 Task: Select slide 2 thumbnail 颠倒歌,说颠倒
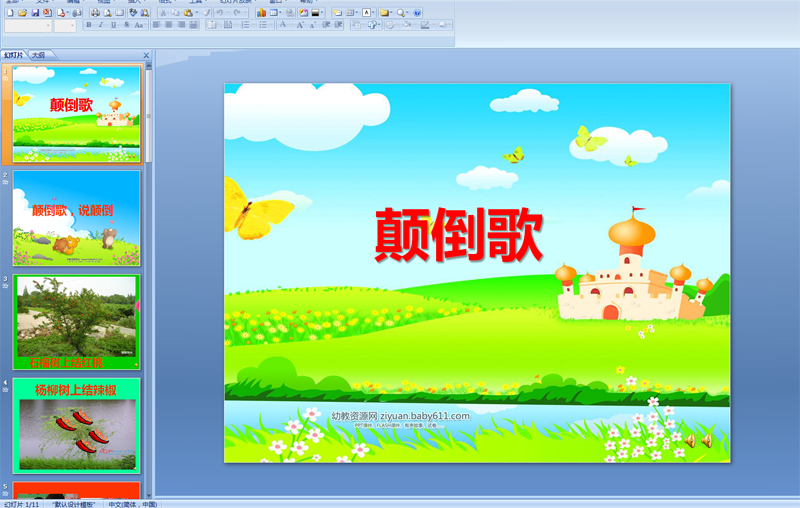(x=77, y=218)
